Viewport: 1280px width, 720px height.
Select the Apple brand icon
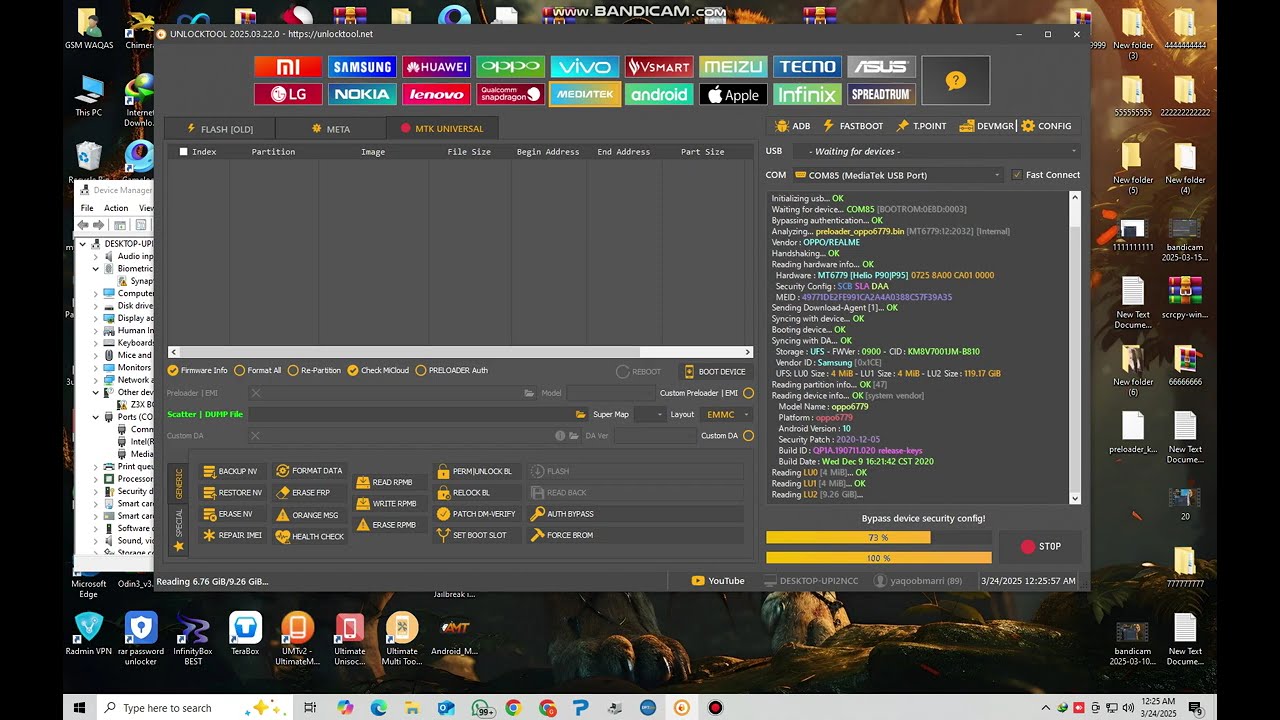point(733,94)
